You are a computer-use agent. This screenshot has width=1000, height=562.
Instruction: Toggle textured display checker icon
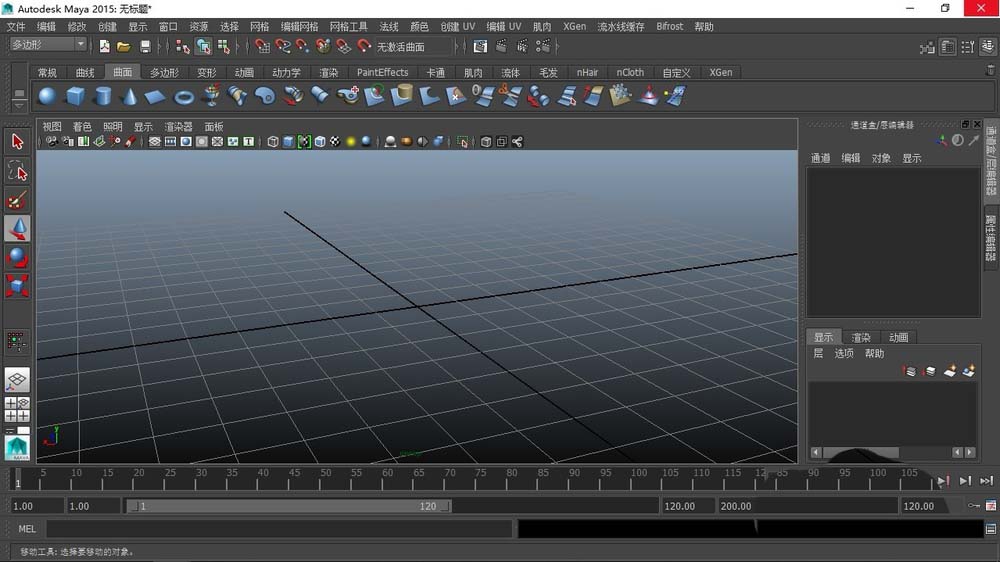[x=335, y=142]
